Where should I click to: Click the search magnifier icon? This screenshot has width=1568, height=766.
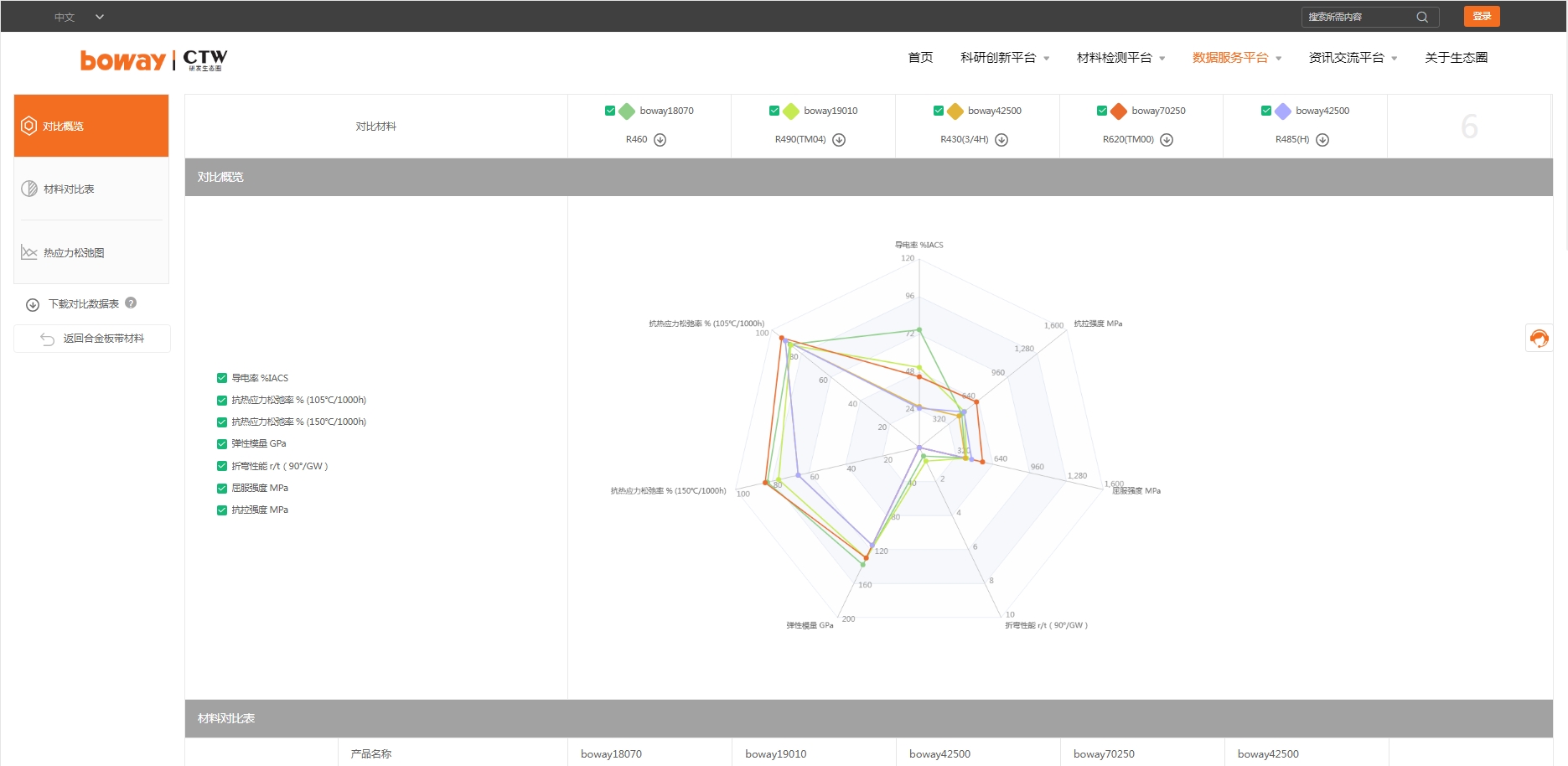pyautogui.click(x=1422, y=17)
